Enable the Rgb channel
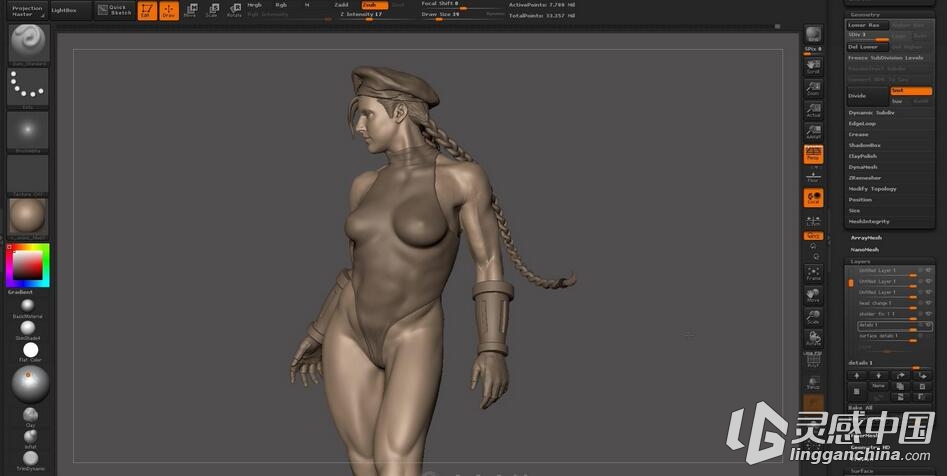Image resolution: width=947 pixels, height=476 pixels. click(281, 5)
